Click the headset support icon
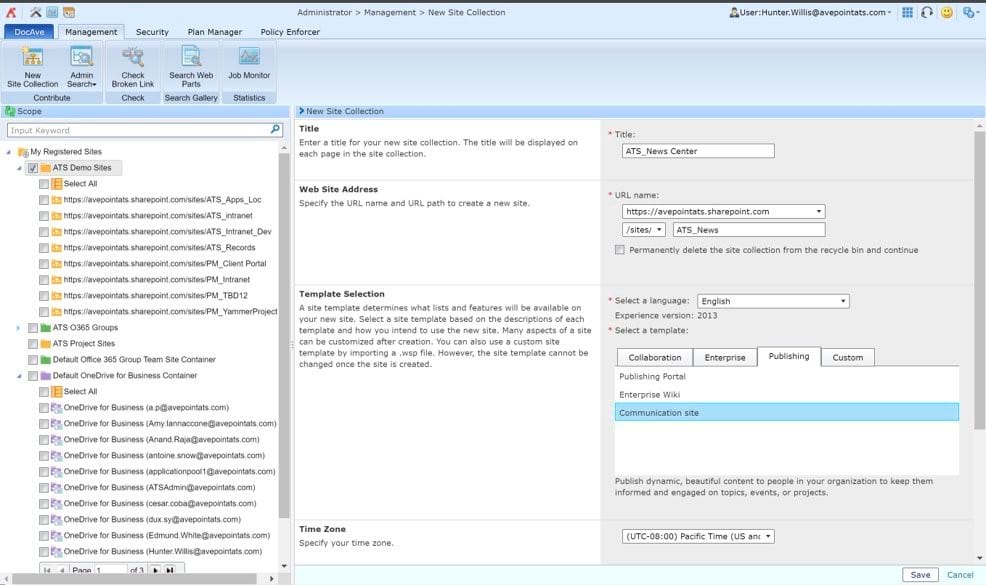The height and width of the screenshot is (585, 986). click(927, 12)
